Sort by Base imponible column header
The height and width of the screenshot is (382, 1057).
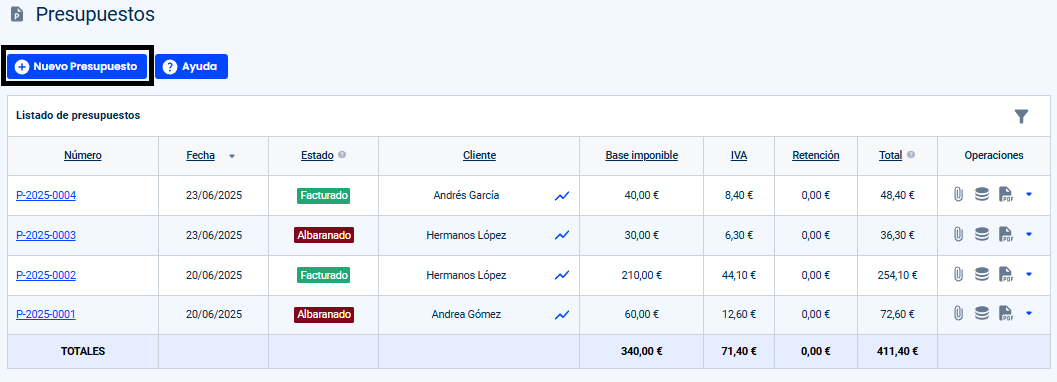642,156
